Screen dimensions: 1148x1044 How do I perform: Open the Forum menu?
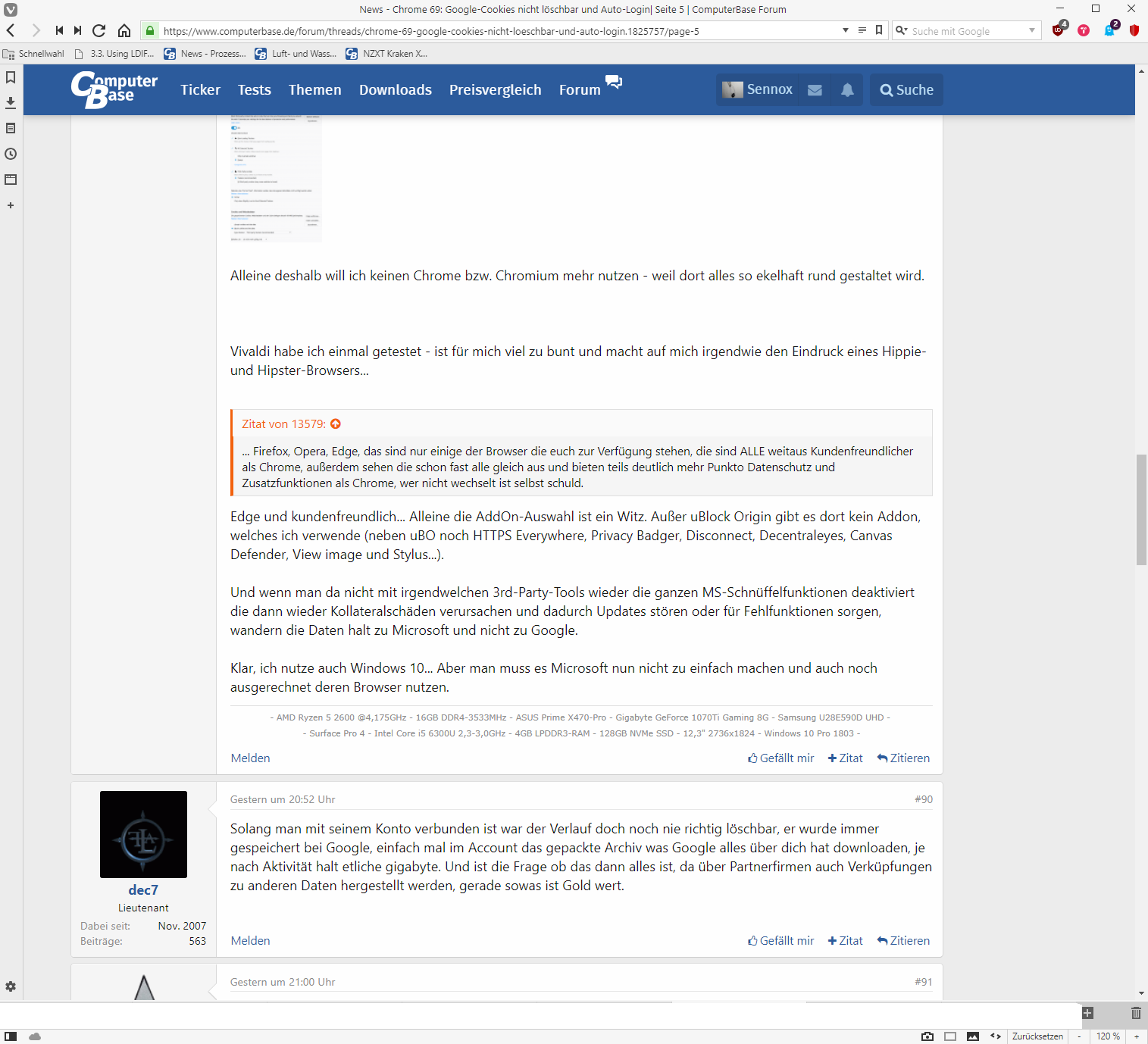coord(580,90)
